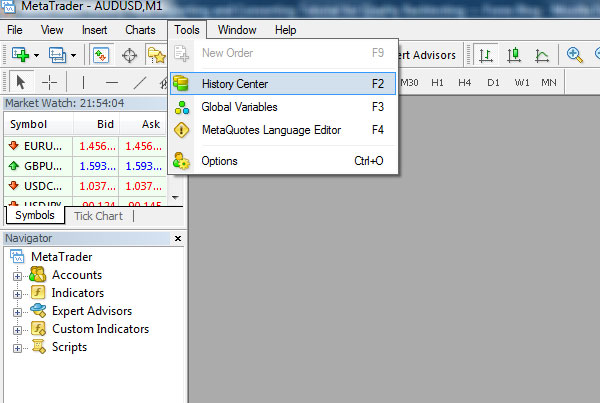Select the Horizontal Line drawing tool
The width and height of the screenshot is (600, 403).
112,82
